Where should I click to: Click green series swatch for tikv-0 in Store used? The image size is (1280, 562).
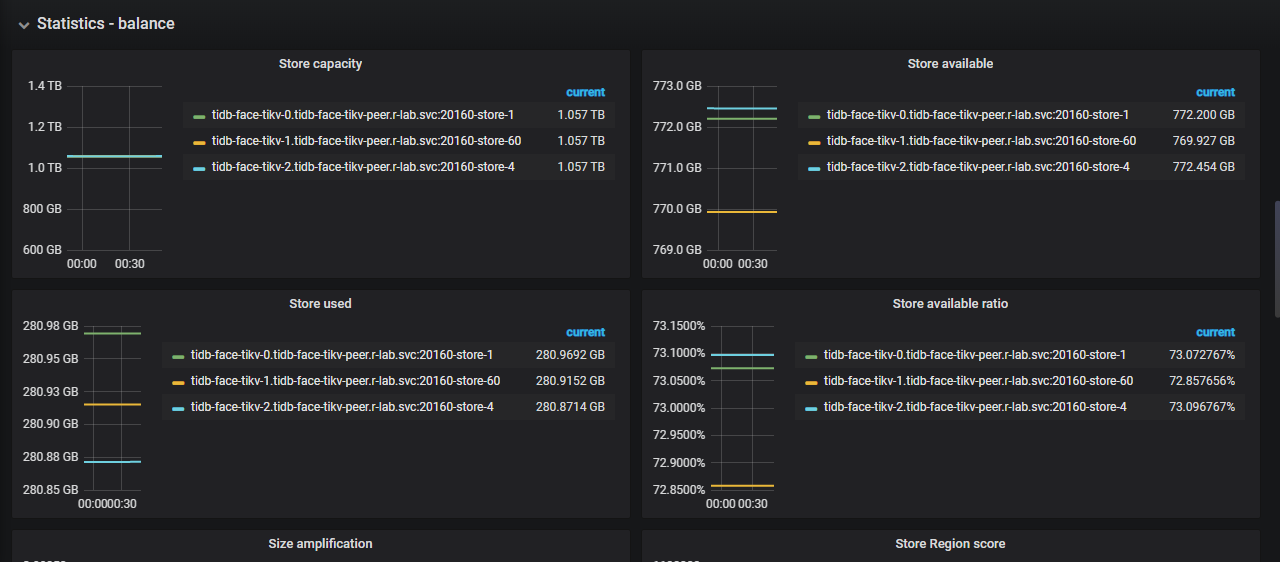[x=178, y=356]
